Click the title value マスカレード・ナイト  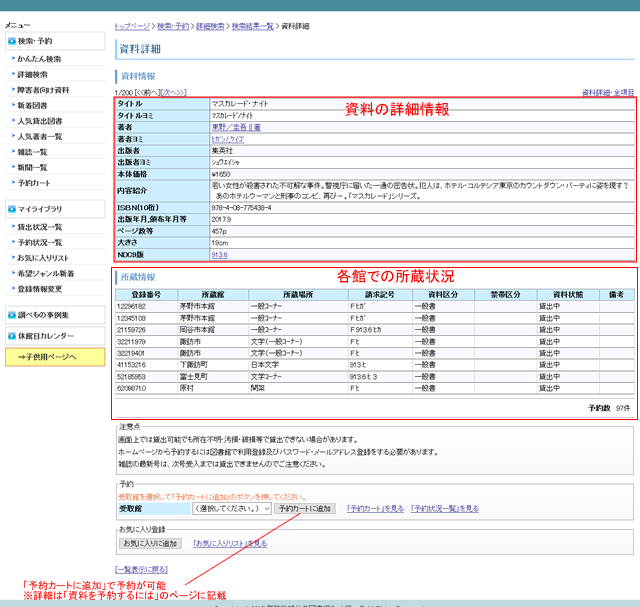click(240, 104)
